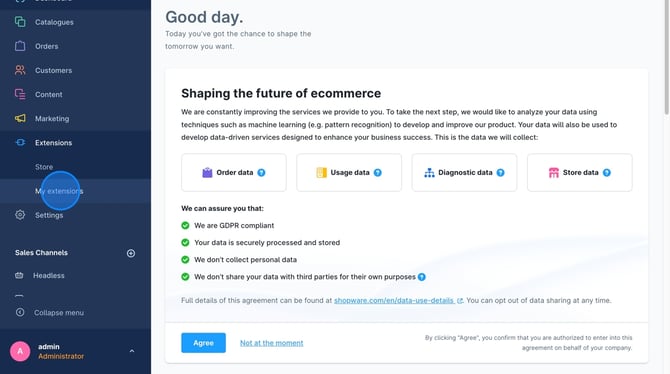Choose Not at the moment link
The width and height of the screenshot is (670, 374).
coord(272,343)
